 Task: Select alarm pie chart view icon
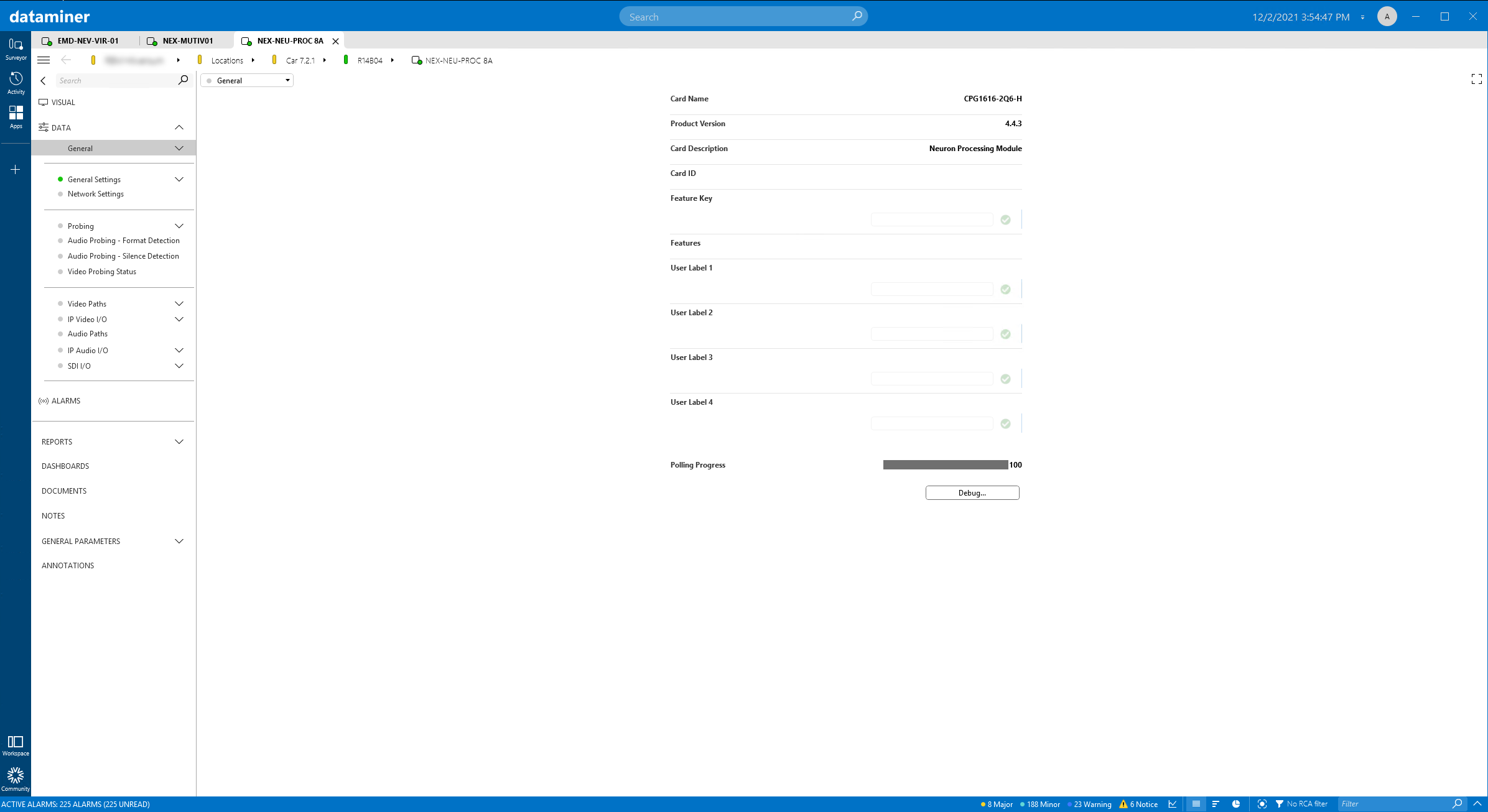pyautogui.click(x=1236, y=804)
